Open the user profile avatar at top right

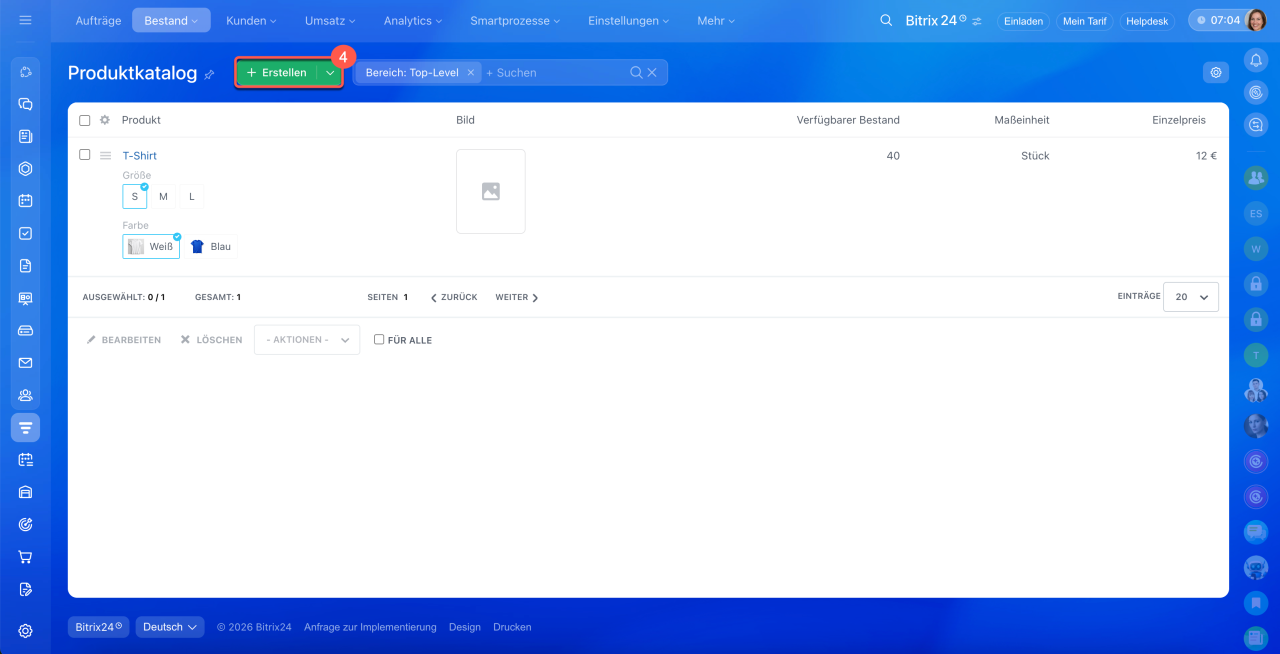click(1257, 20)
